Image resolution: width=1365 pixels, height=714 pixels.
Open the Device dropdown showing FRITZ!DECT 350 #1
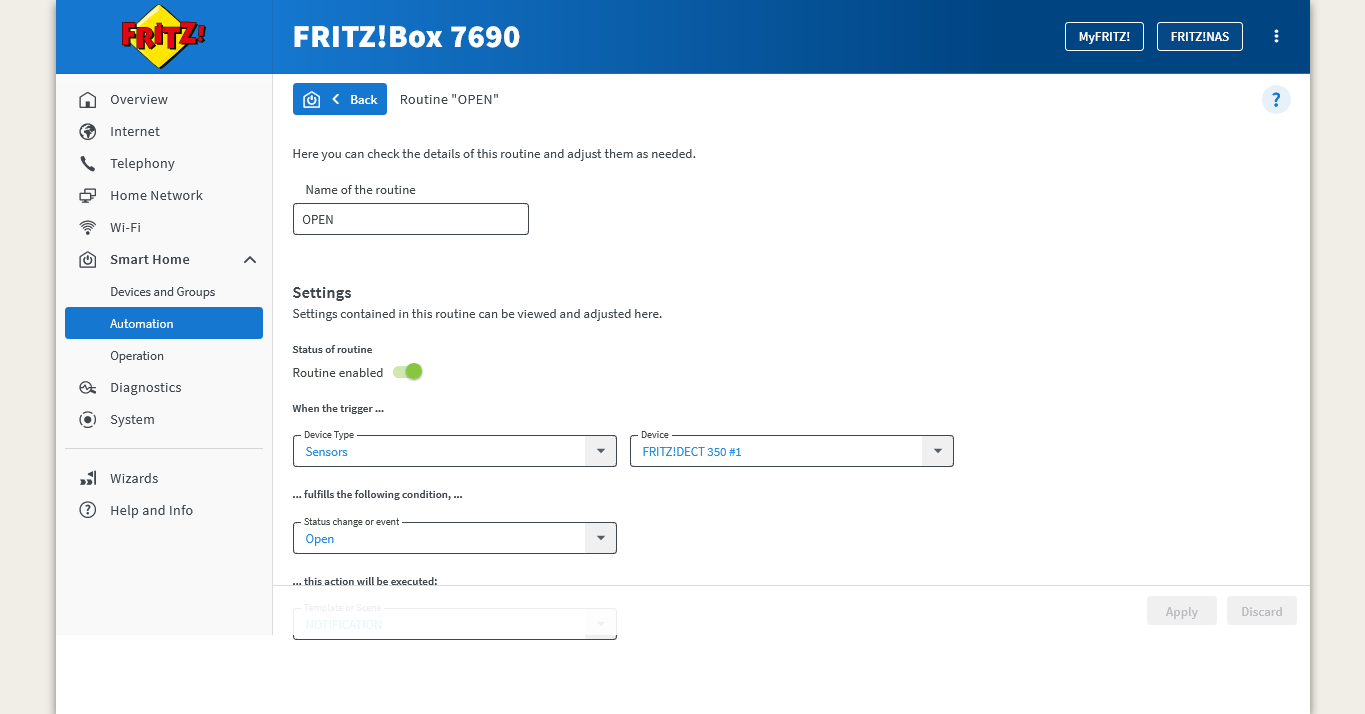(791, 451)
